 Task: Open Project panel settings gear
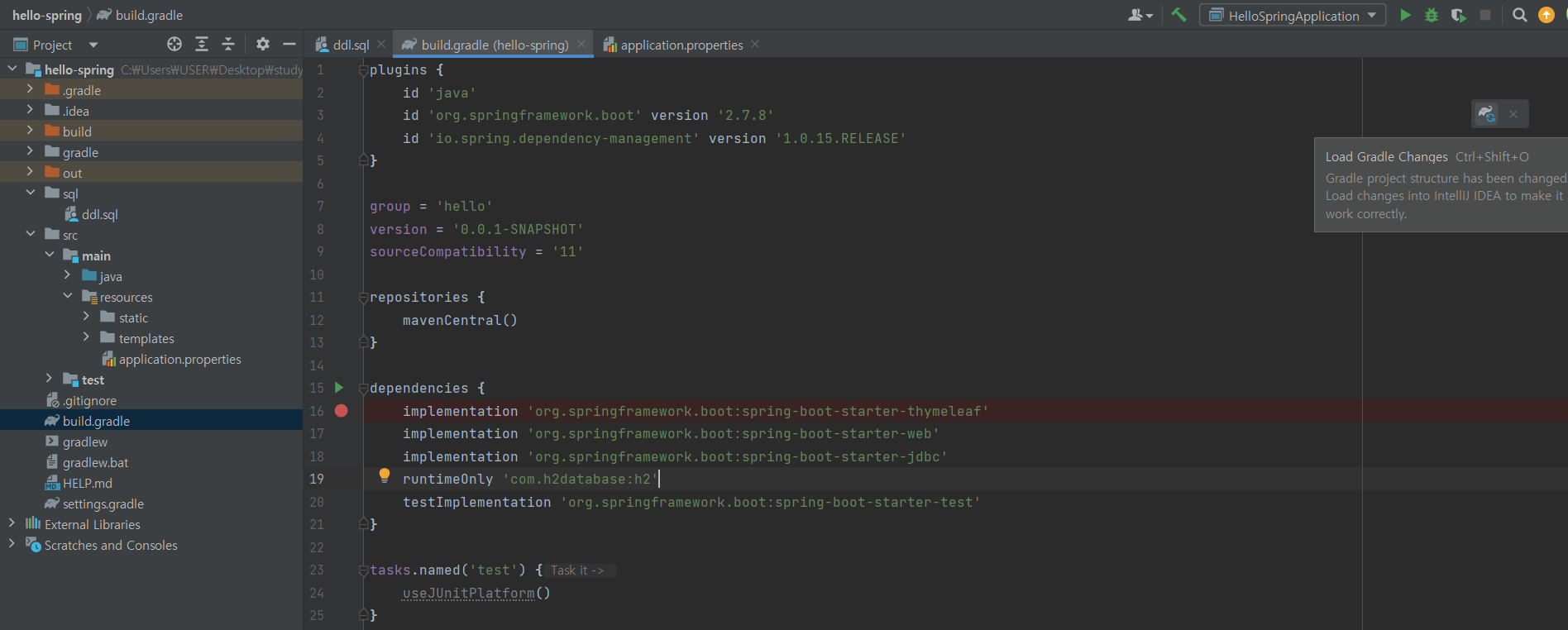(263, 44)
